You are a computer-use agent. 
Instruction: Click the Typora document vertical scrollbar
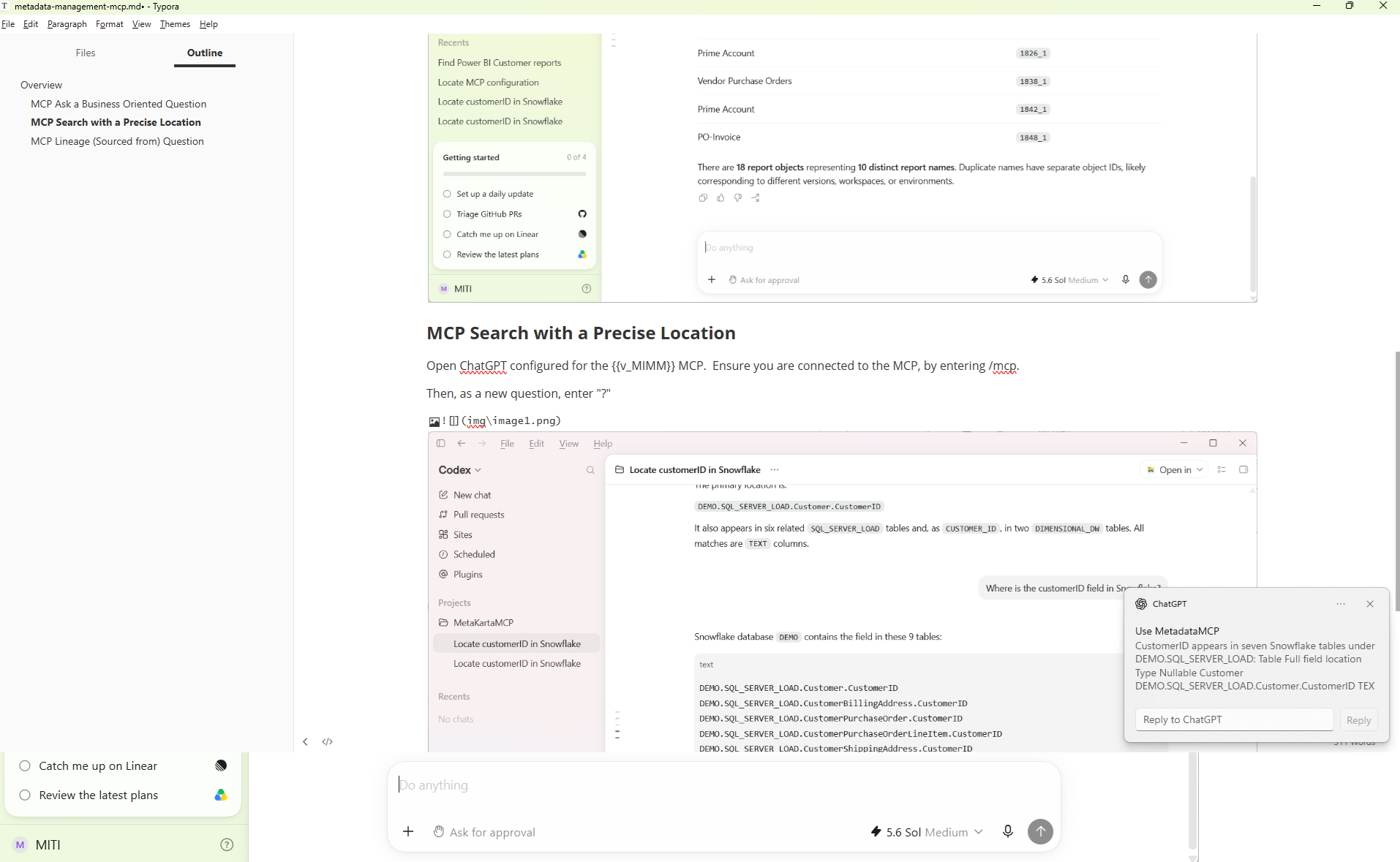tap(1397, 481)
